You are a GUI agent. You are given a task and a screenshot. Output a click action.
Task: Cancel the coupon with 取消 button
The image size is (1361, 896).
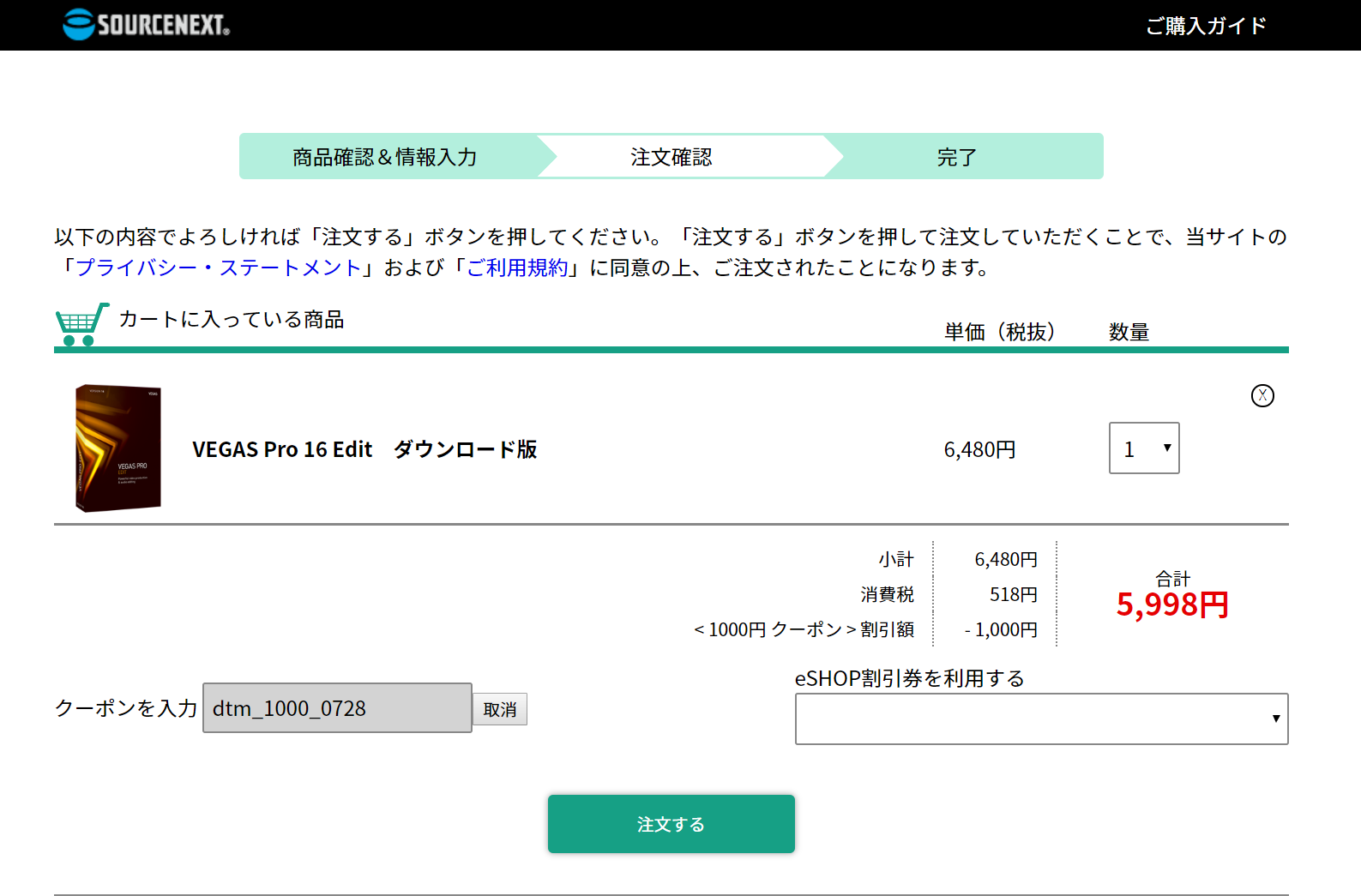tap(500, 709)
